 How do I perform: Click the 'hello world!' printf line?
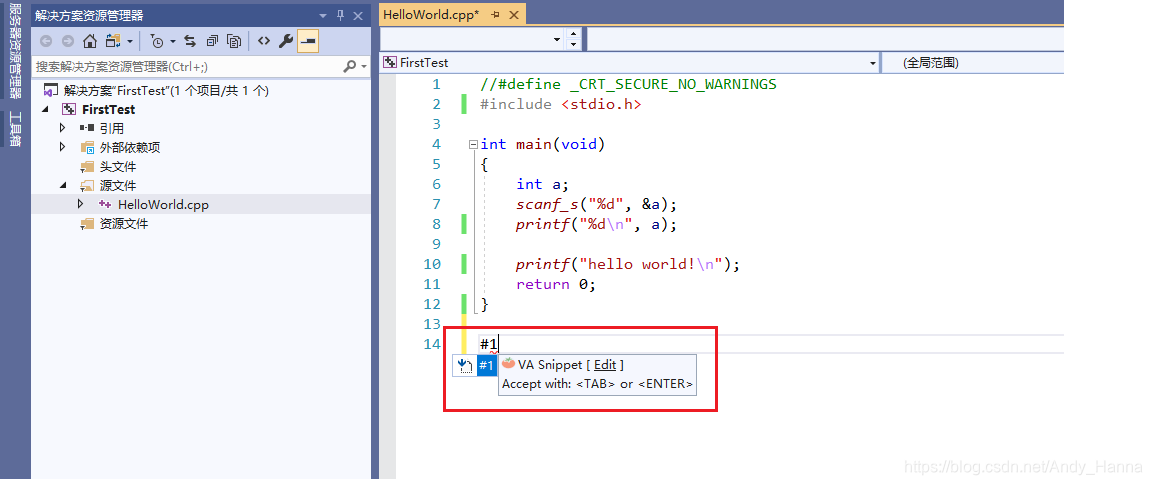[628, 265]
